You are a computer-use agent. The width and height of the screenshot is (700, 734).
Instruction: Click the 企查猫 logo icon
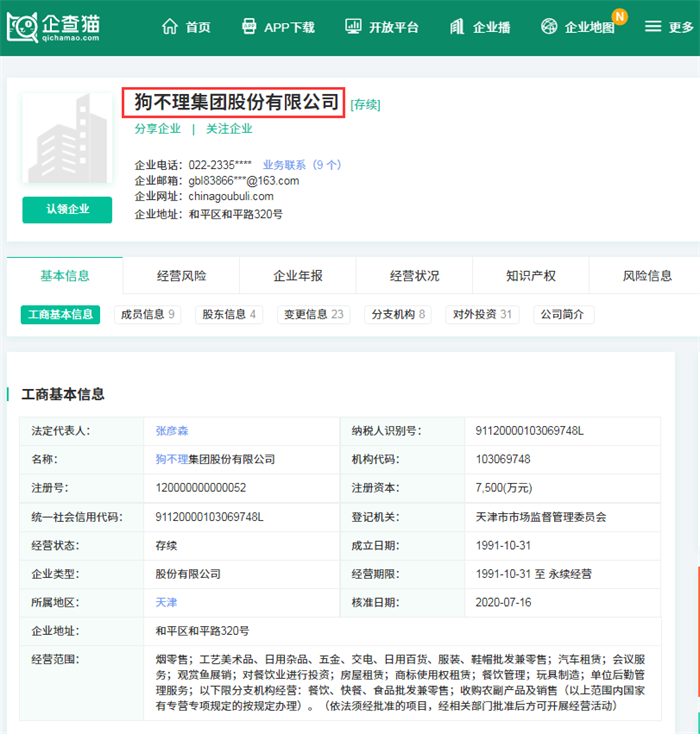pyautogui.click(x=22, y=27)
